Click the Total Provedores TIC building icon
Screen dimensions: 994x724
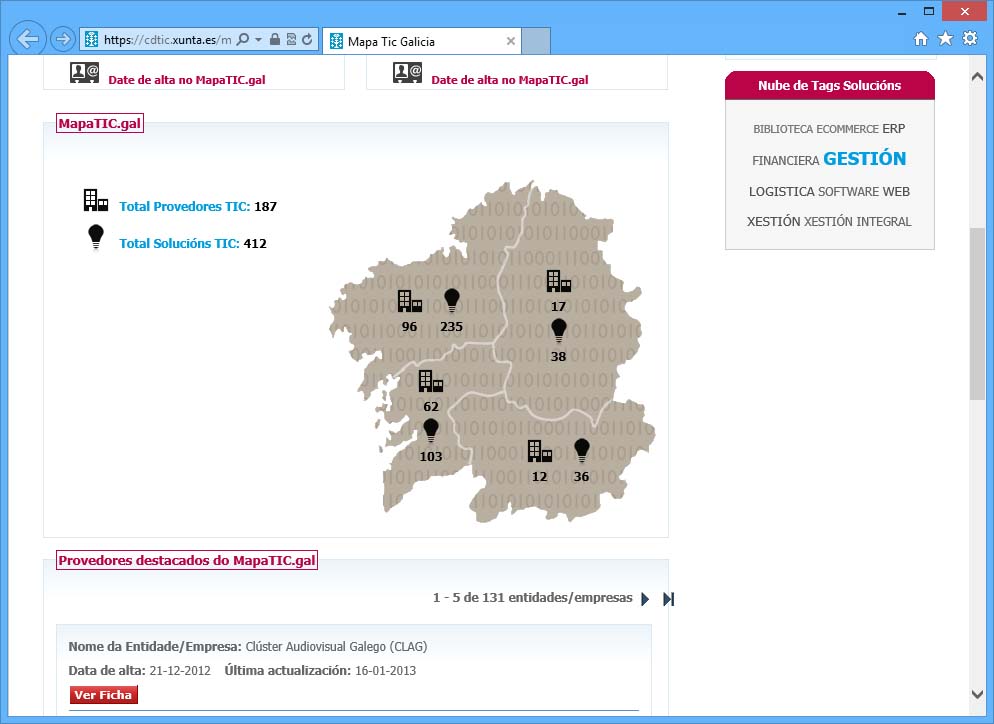(96, 200)
